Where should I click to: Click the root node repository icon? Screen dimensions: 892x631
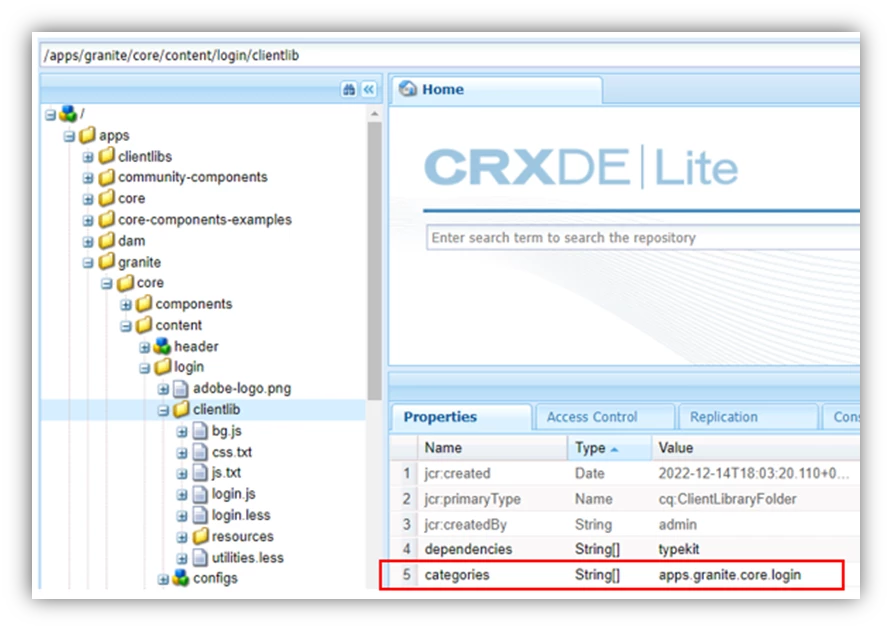[68, 114]
